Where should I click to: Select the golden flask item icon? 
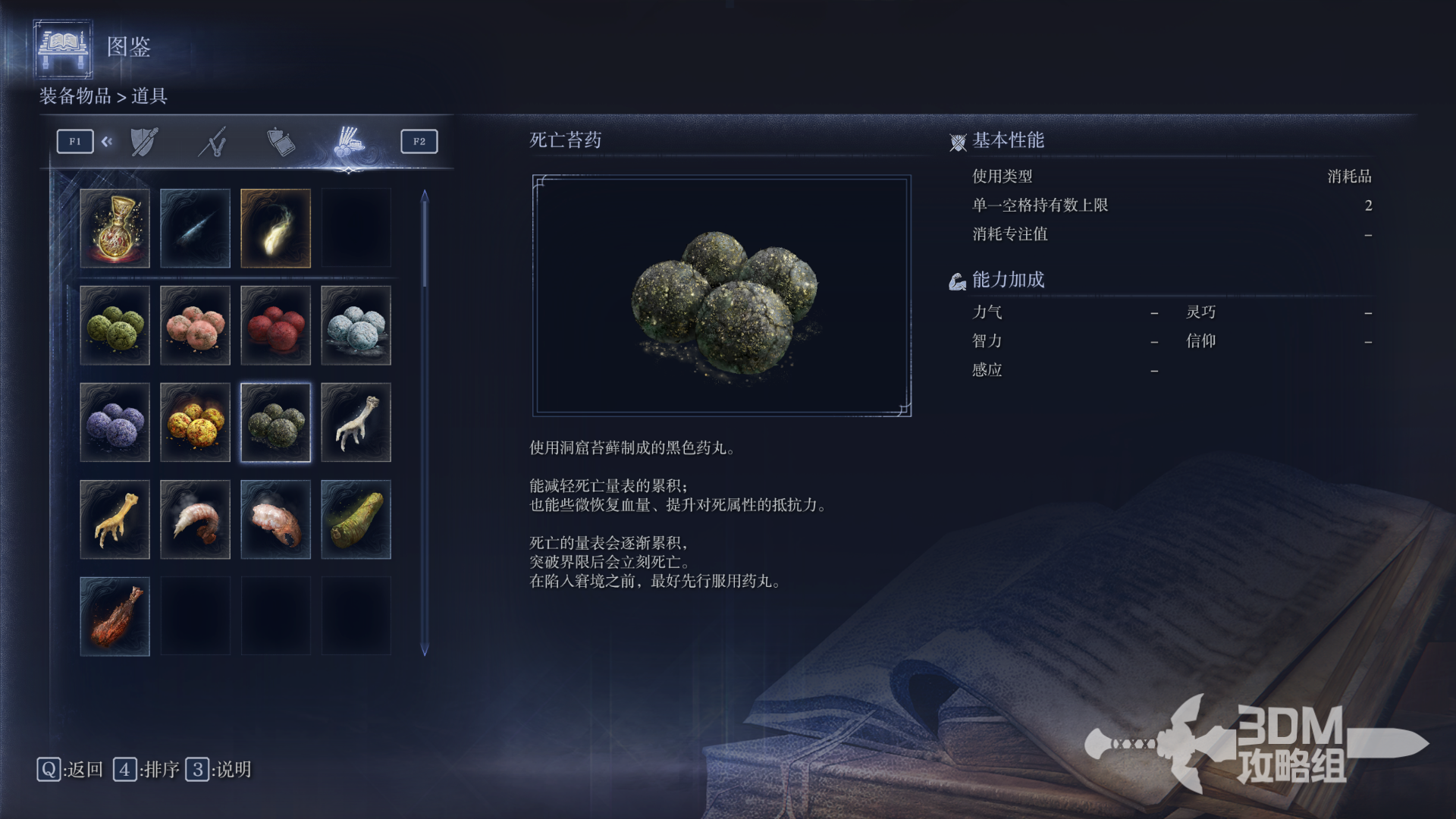click(115, 228)
